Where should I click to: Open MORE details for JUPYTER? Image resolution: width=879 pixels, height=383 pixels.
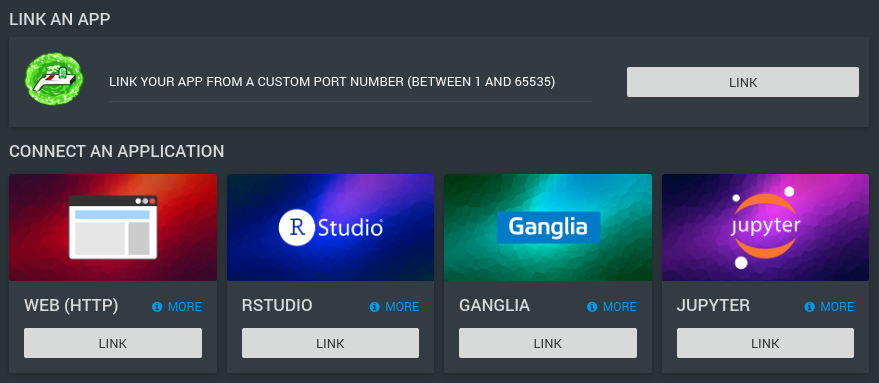pyautogui.click(x=837, y=307)
